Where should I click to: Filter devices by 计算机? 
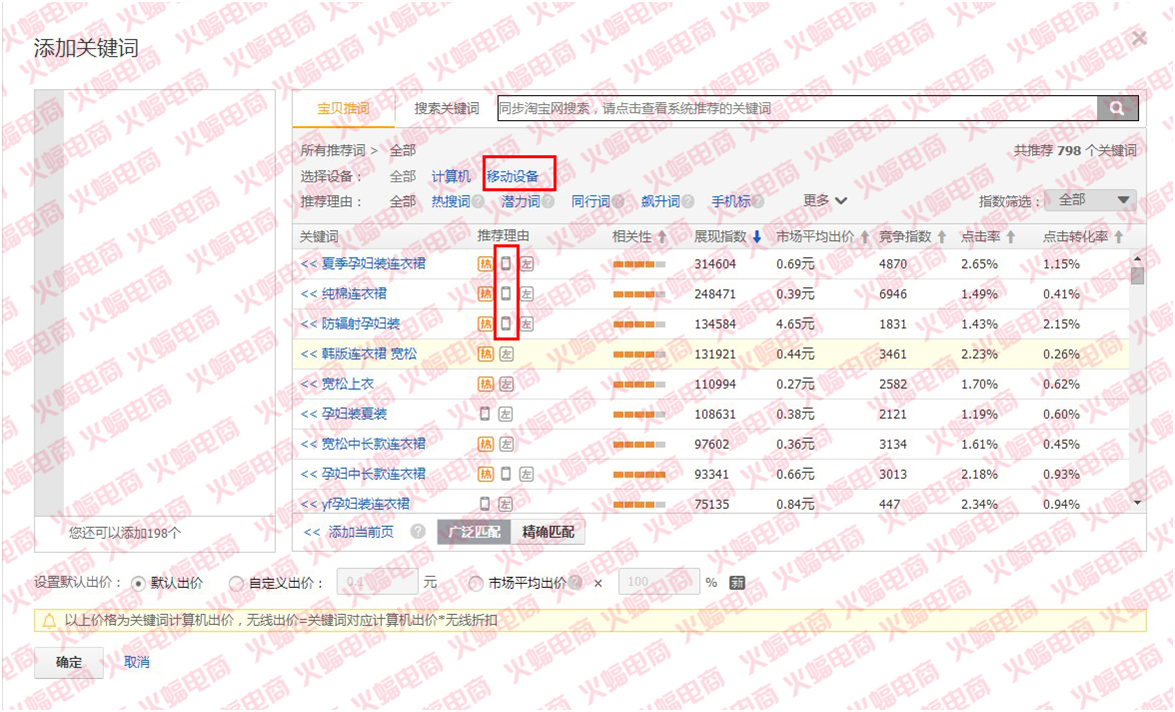pyautogui.click(x=451, y=177)
